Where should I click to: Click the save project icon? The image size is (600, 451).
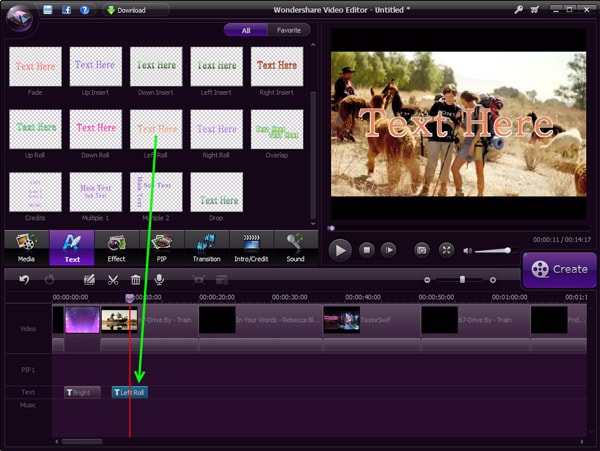pos(47,10)
